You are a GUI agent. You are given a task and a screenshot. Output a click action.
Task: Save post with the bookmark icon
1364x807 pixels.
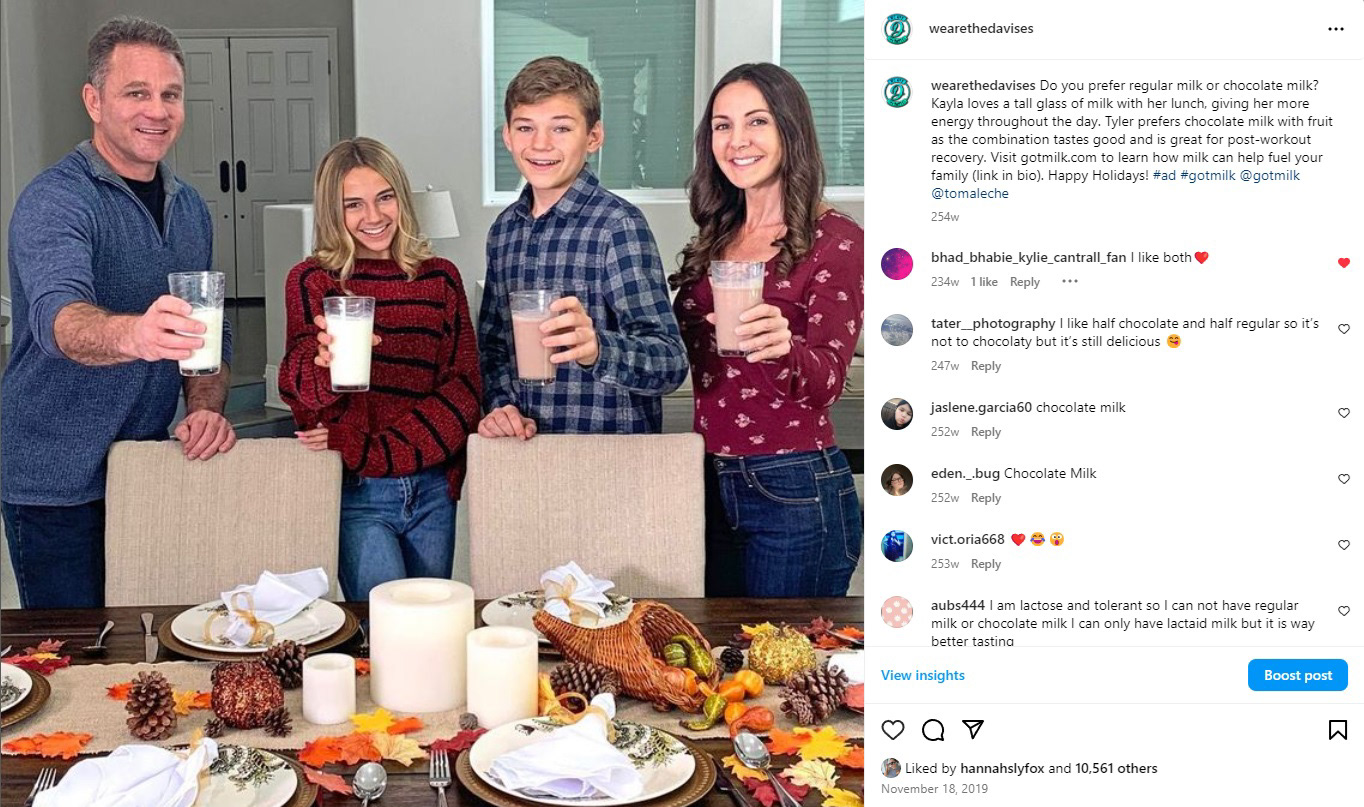[x=1338, y=730]
